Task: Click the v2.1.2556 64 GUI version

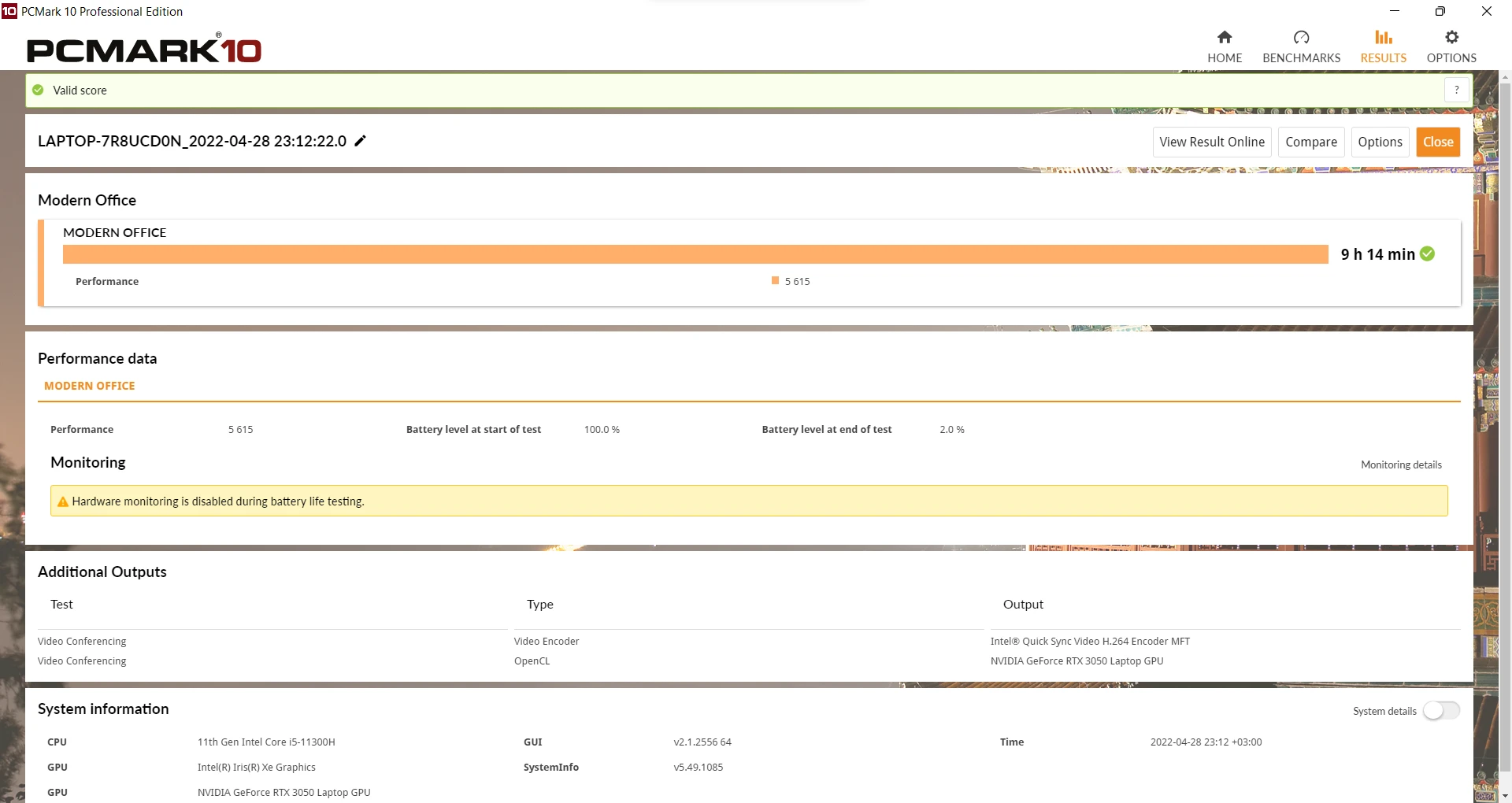Action: [x=702, y=742]
